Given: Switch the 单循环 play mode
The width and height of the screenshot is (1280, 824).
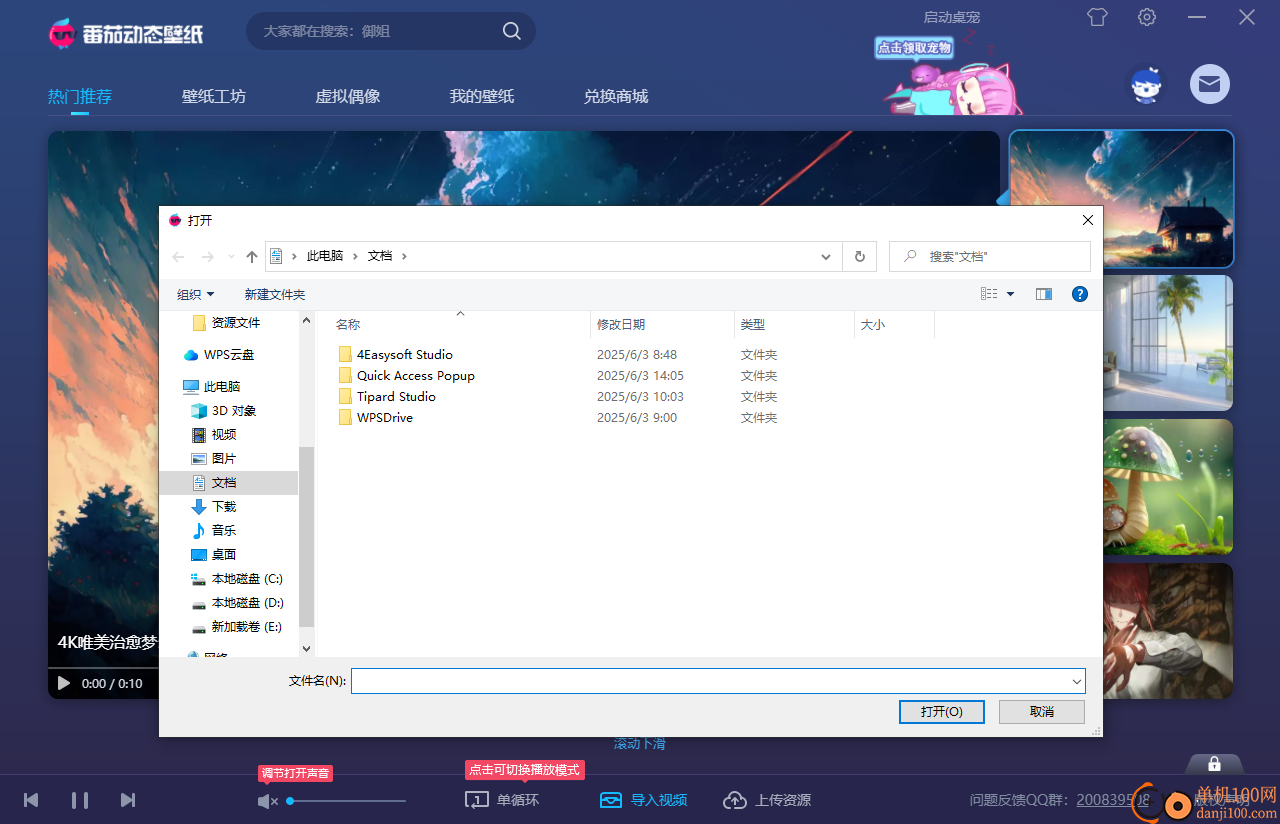Looking at the screenshot, I should 502,800.
